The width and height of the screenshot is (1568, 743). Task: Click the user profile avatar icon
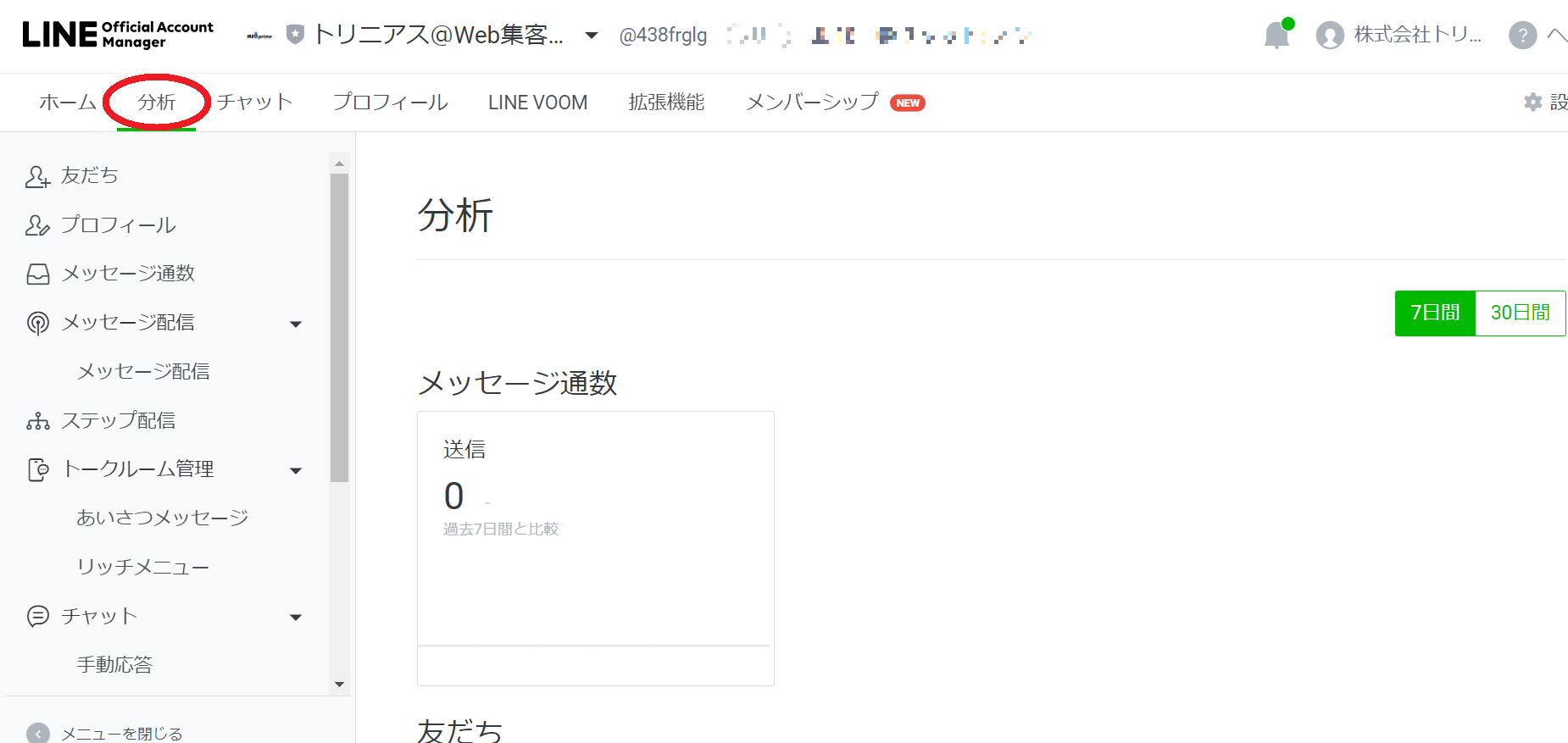pyautogui.click(x=1330, y=35)
